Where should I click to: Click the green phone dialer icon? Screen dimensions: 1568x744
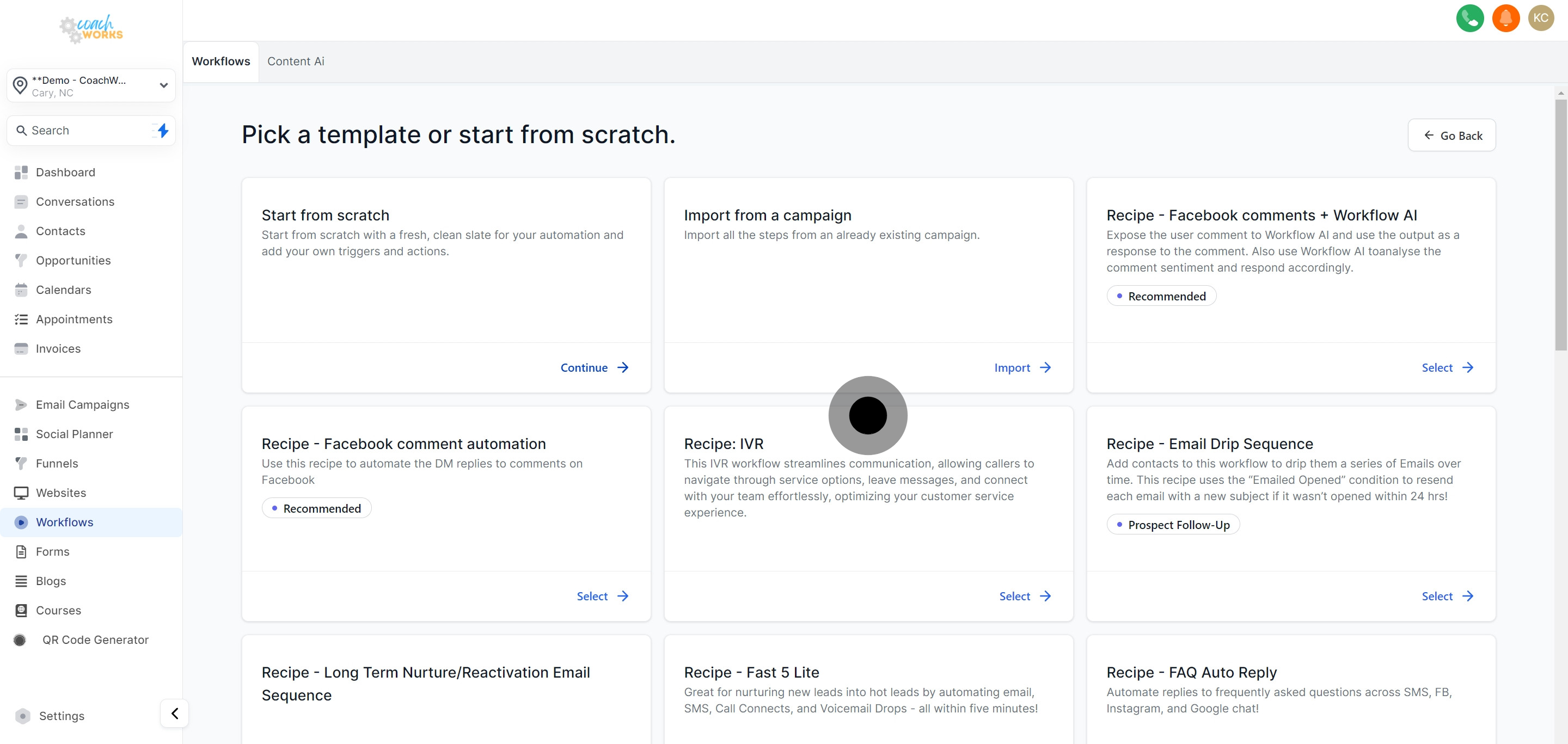pyautogui.click(x=1469, y=19)
